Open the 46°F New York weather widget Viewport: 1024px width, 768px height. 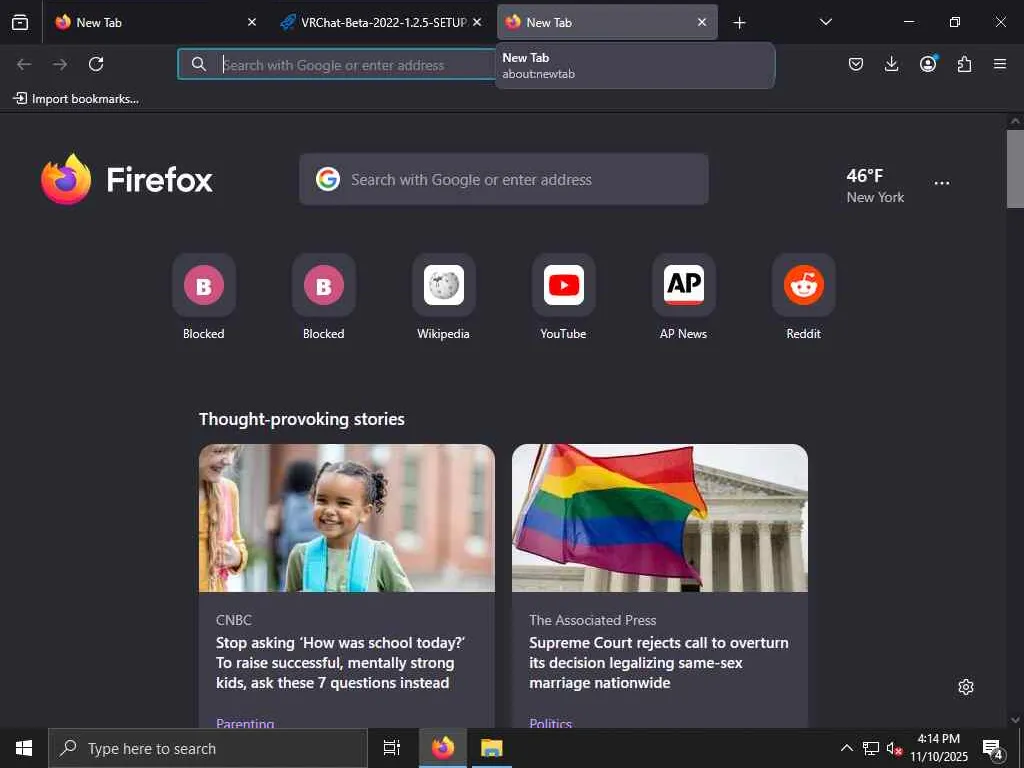pos(875,185)
